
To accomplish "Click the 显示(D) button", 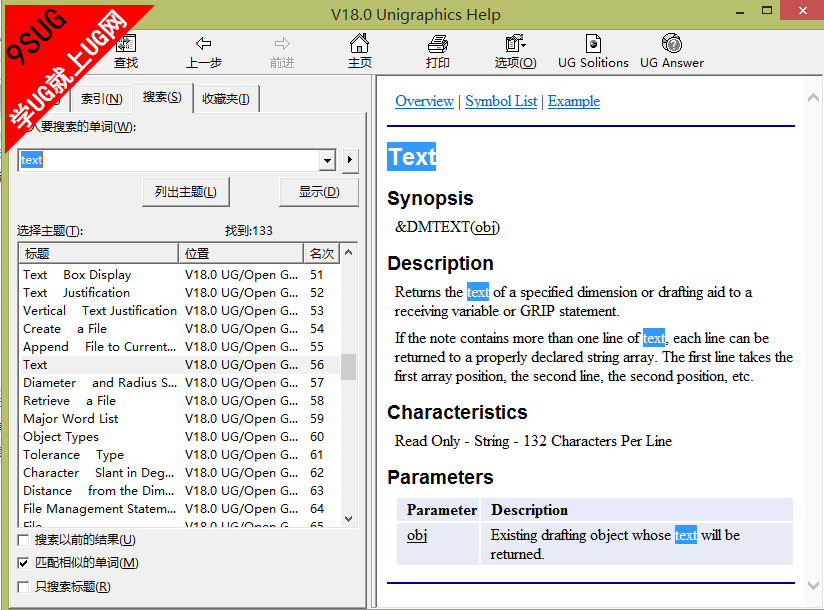I will pyautogui.click(x=319, y=192).
